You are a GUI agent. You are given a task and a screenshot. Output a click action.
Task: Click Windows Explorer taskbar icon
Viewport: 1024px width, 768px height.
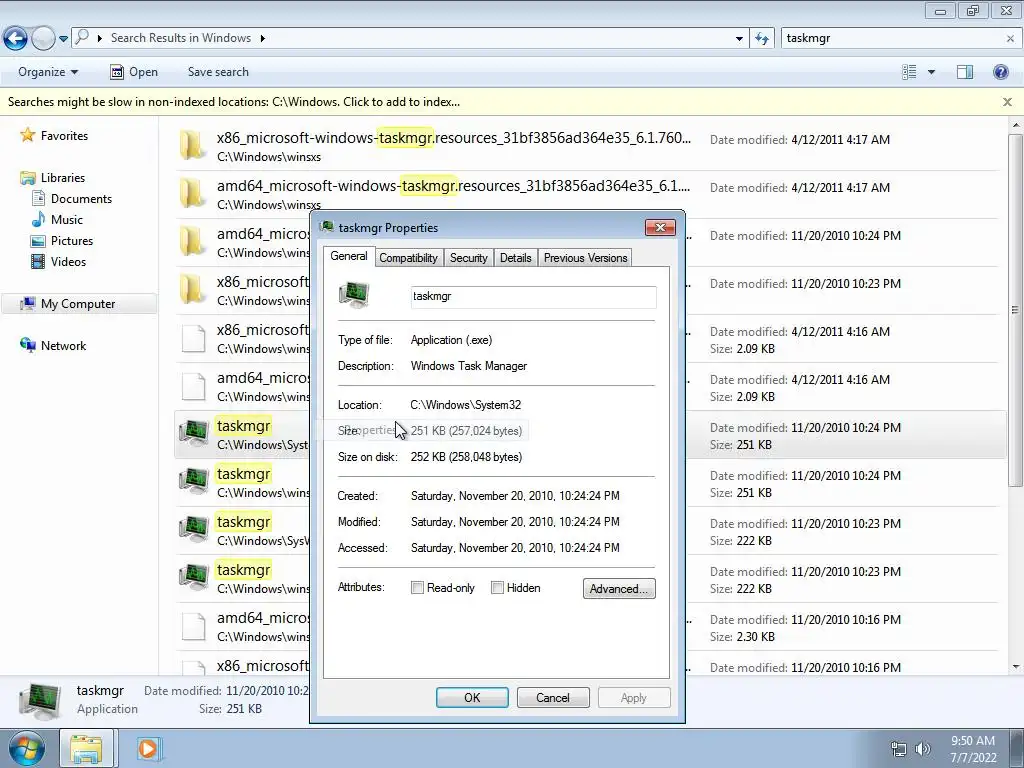[x=87, y=749]
